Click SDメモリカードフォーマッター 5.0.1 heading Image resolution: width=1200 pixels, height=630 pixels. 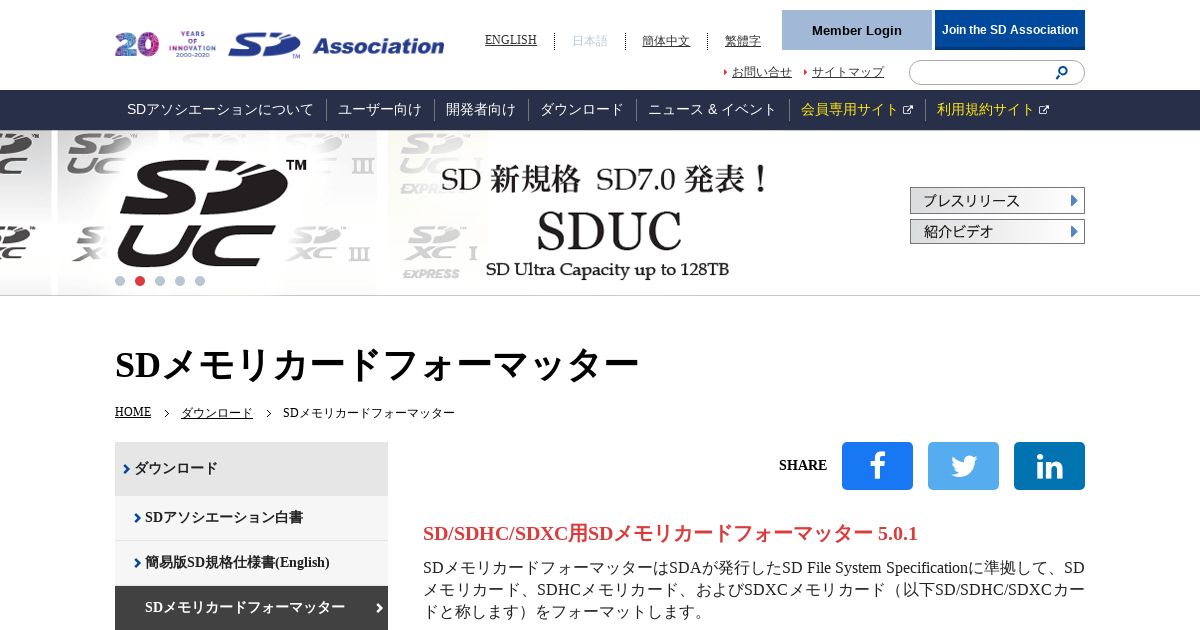(670, 533)
